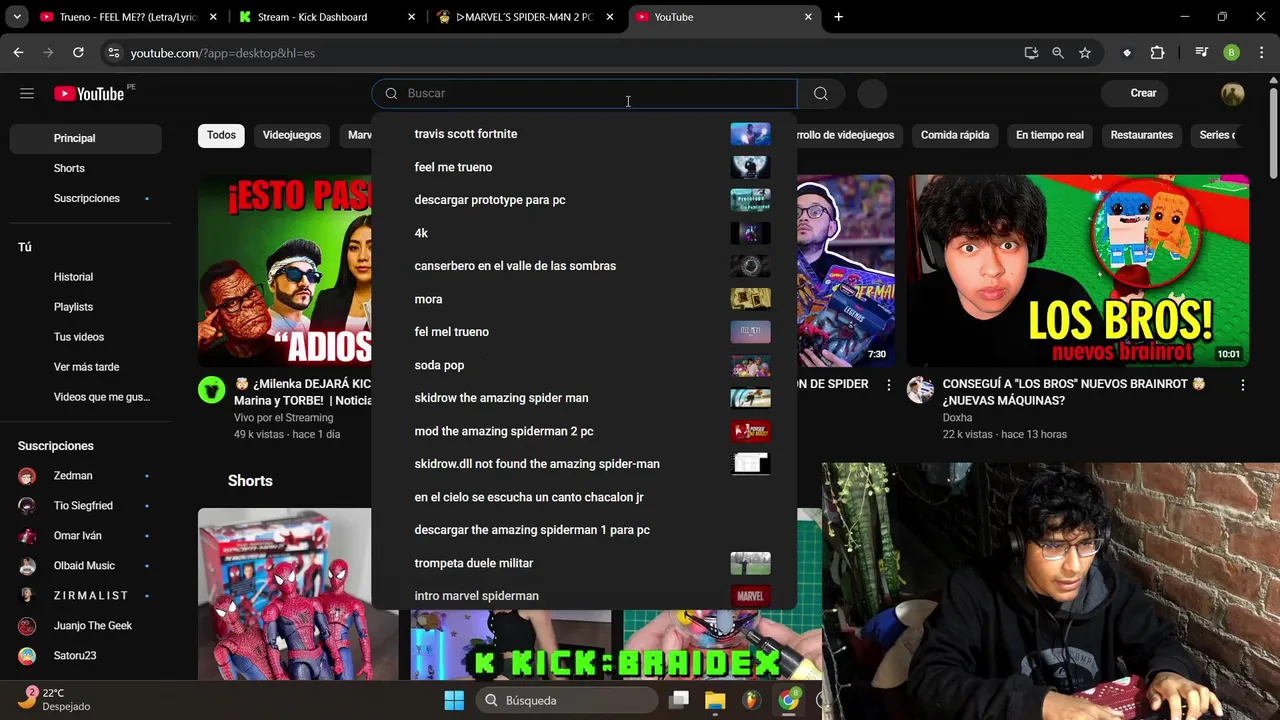
Task: Click the weather widget 22°C Despejado
Action: pos(55,699)
